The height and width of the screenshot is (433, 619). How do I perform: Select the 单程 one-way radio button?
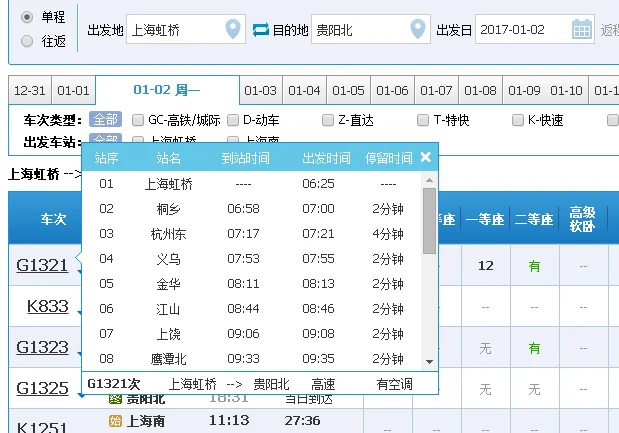point(27,17)
